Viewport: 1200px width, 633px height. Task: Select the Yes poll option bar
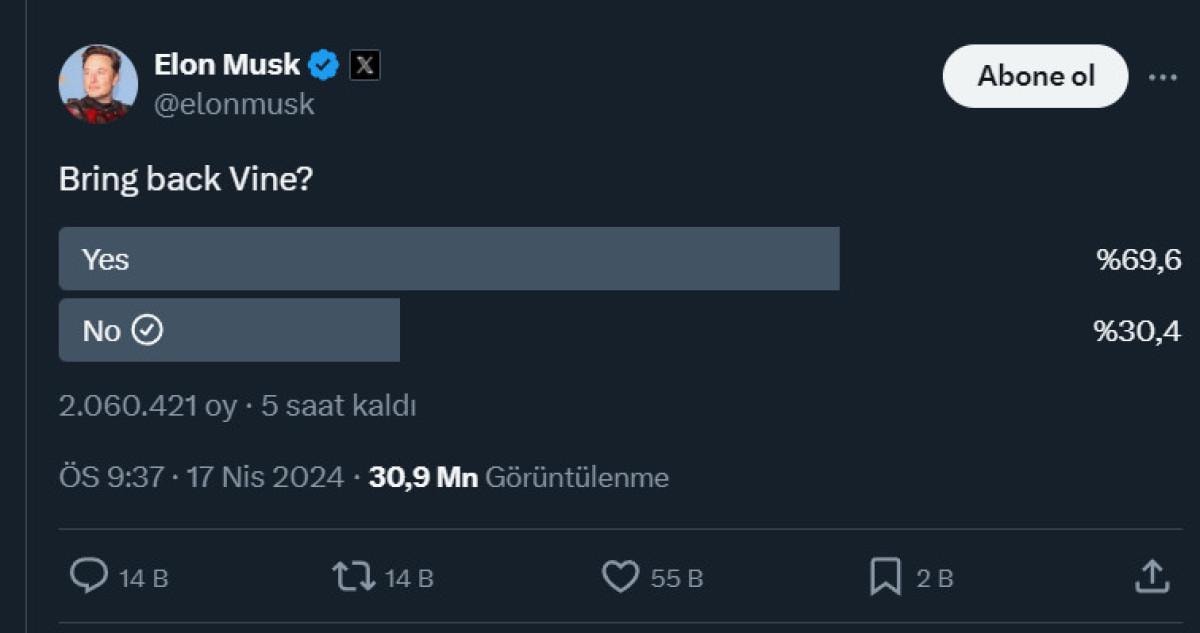coord(449,259)
